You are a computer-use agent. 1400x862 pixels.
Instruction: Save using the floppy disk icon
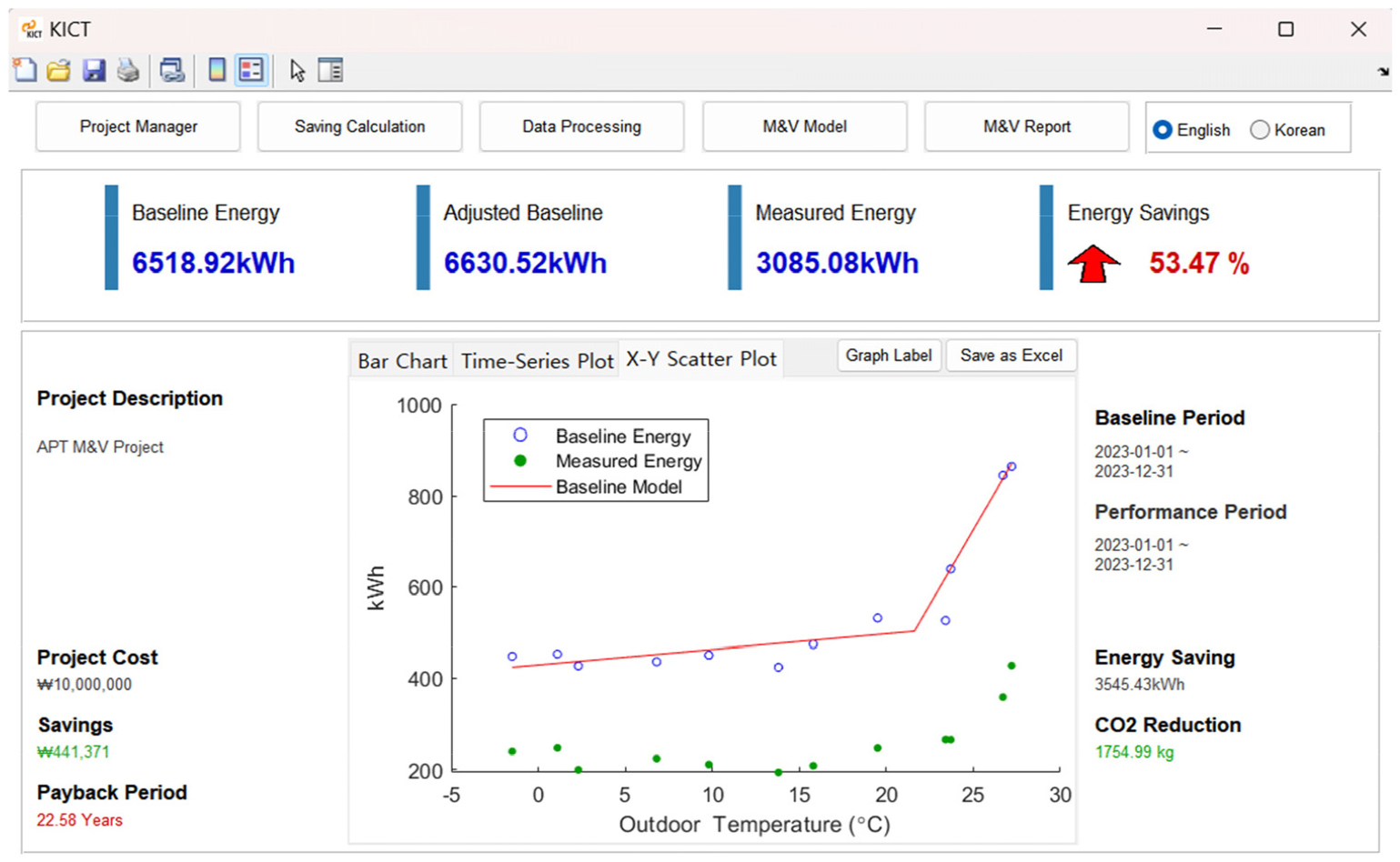(94, 70)
